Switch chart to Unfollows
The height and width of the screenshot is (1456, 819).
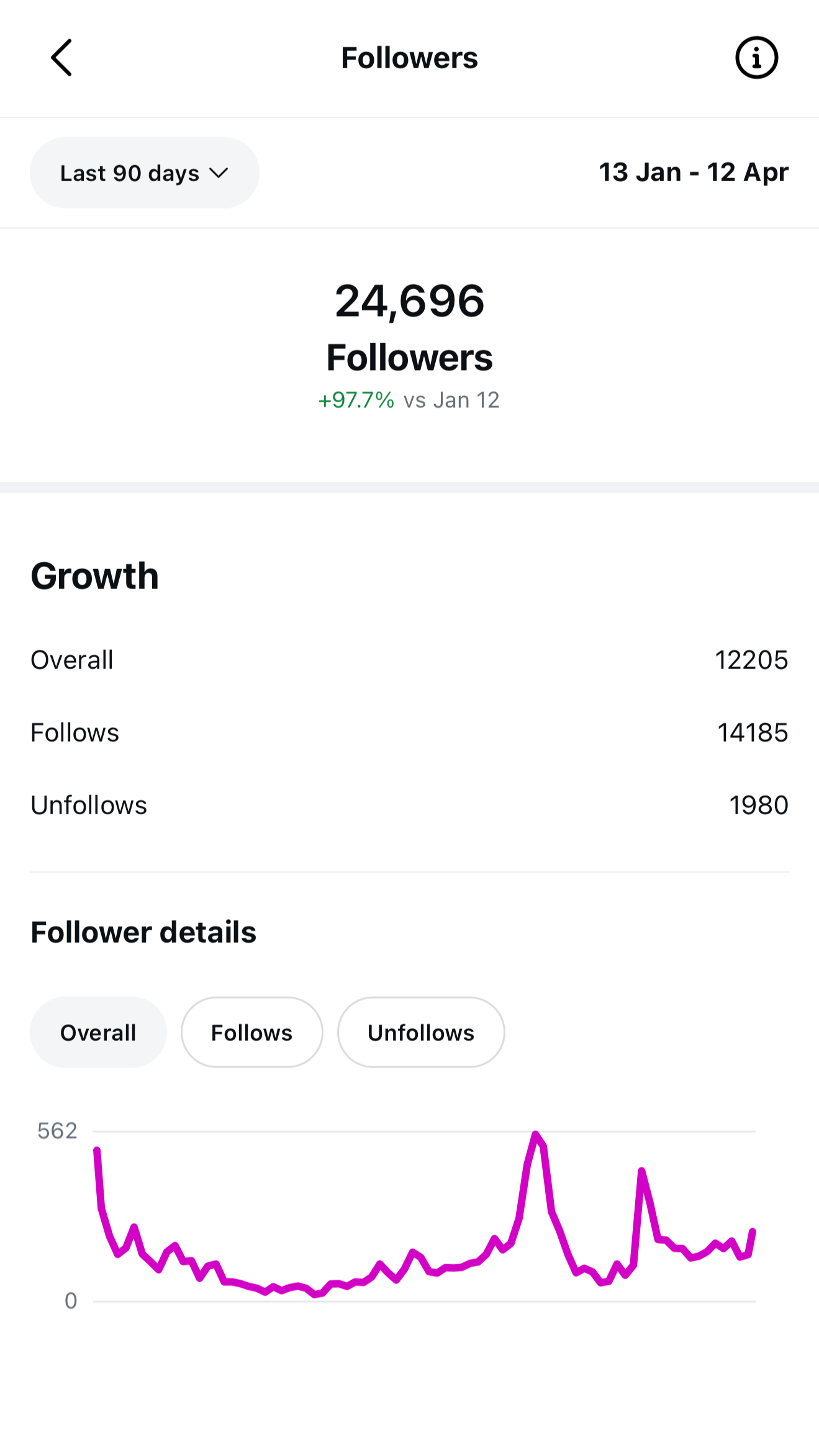[421, 1033]
